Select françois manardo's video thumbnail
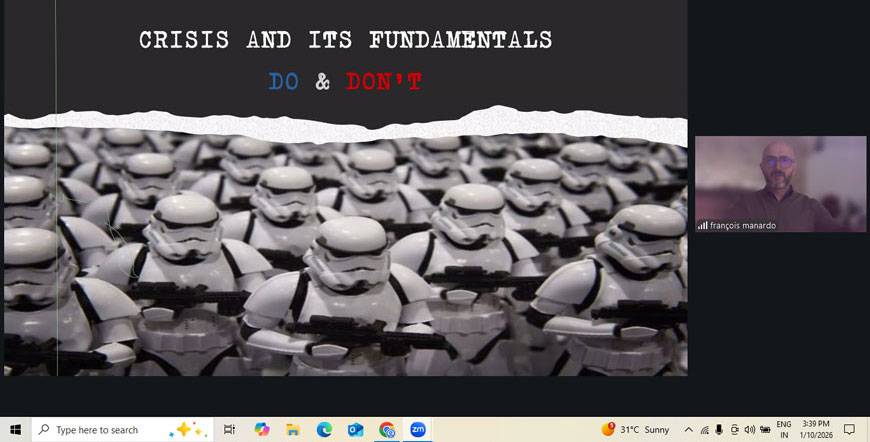870x442 pixels. coord(780,184)
